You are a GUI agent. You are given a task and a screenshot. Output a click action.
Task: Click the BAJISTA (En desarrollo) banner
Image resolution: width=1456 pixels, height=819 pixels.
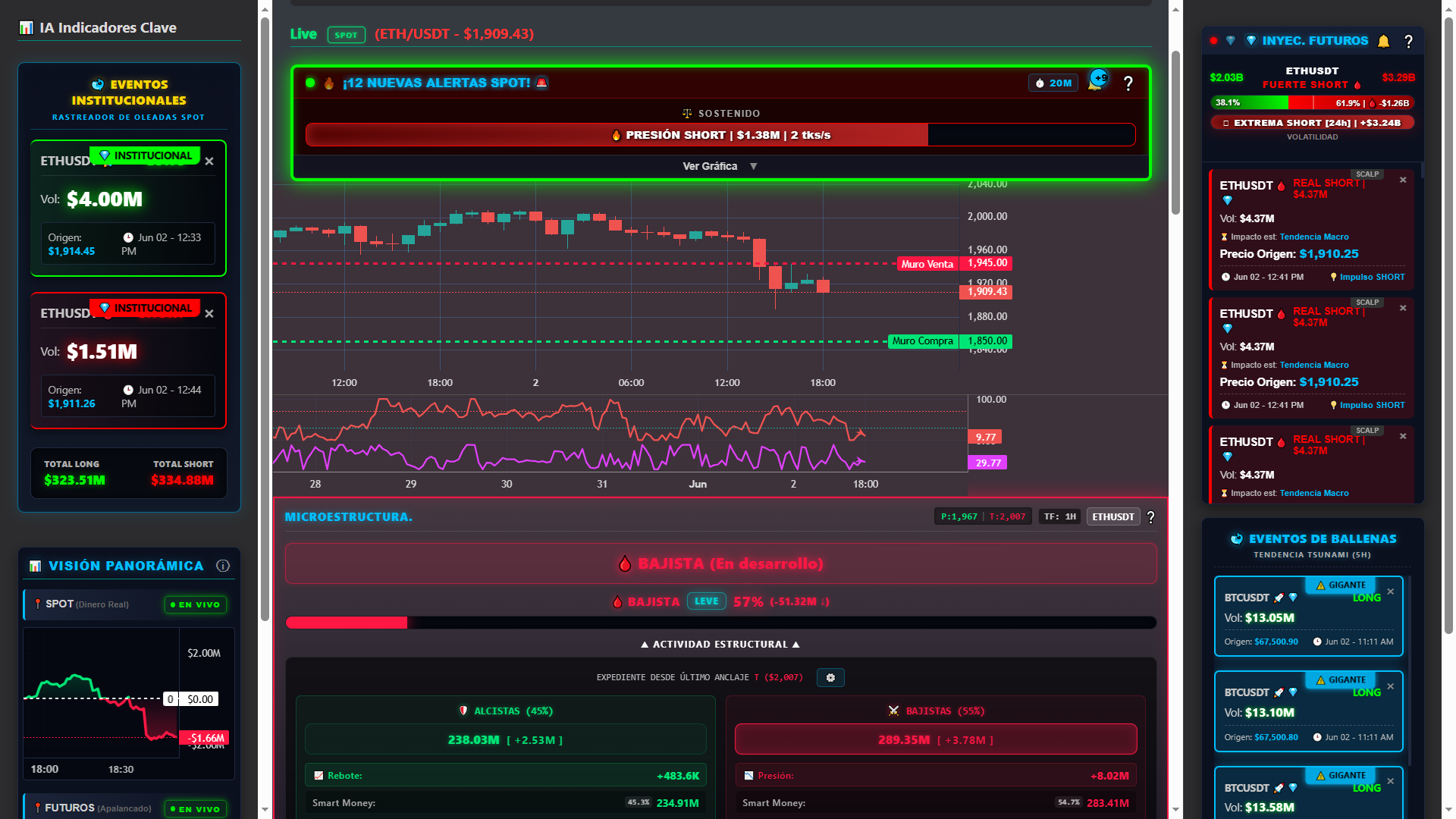(720, 563)
